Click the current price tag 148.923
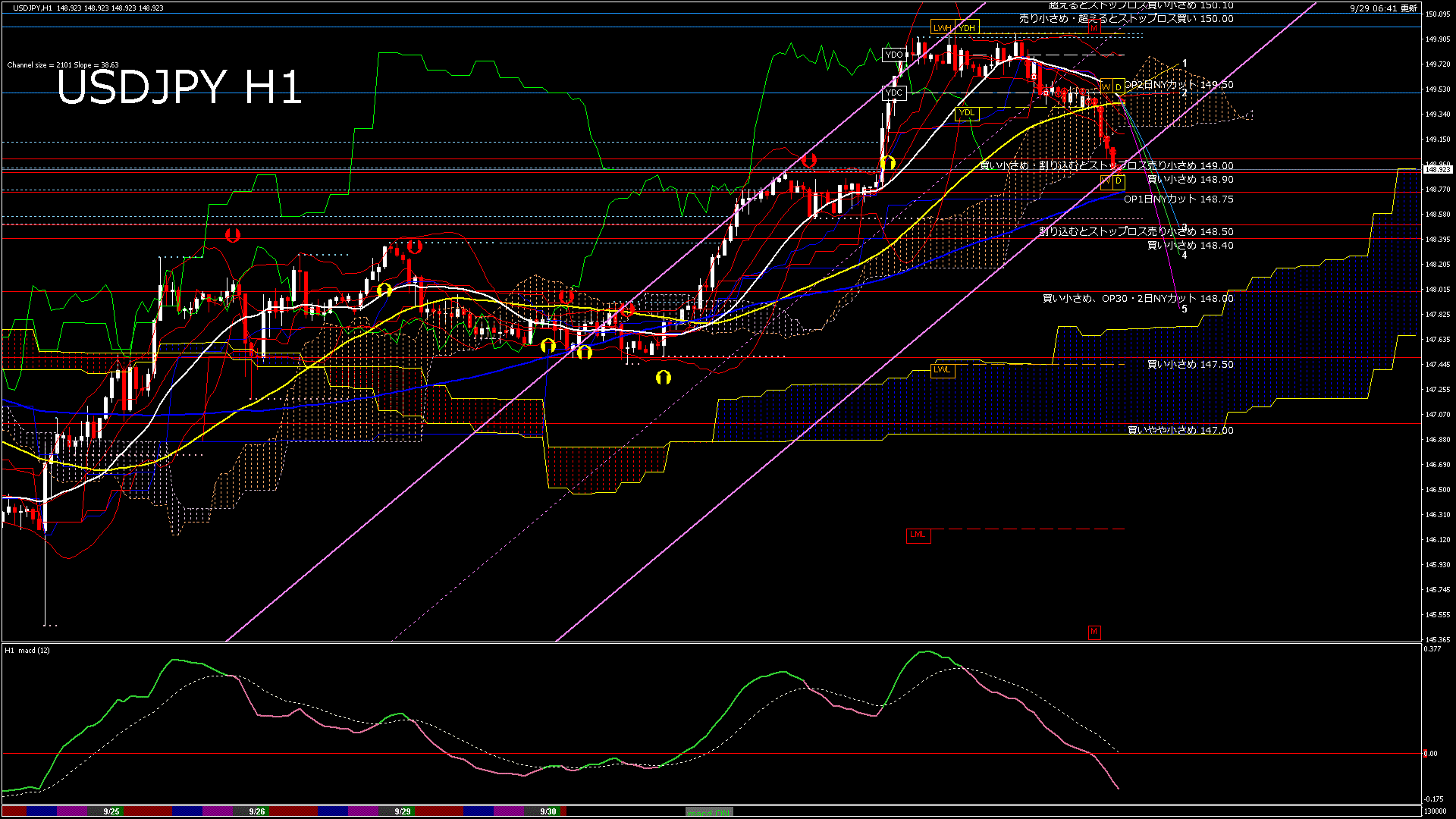The width and height of the screenshot is (1456, 819). [x=1438, y=170]
